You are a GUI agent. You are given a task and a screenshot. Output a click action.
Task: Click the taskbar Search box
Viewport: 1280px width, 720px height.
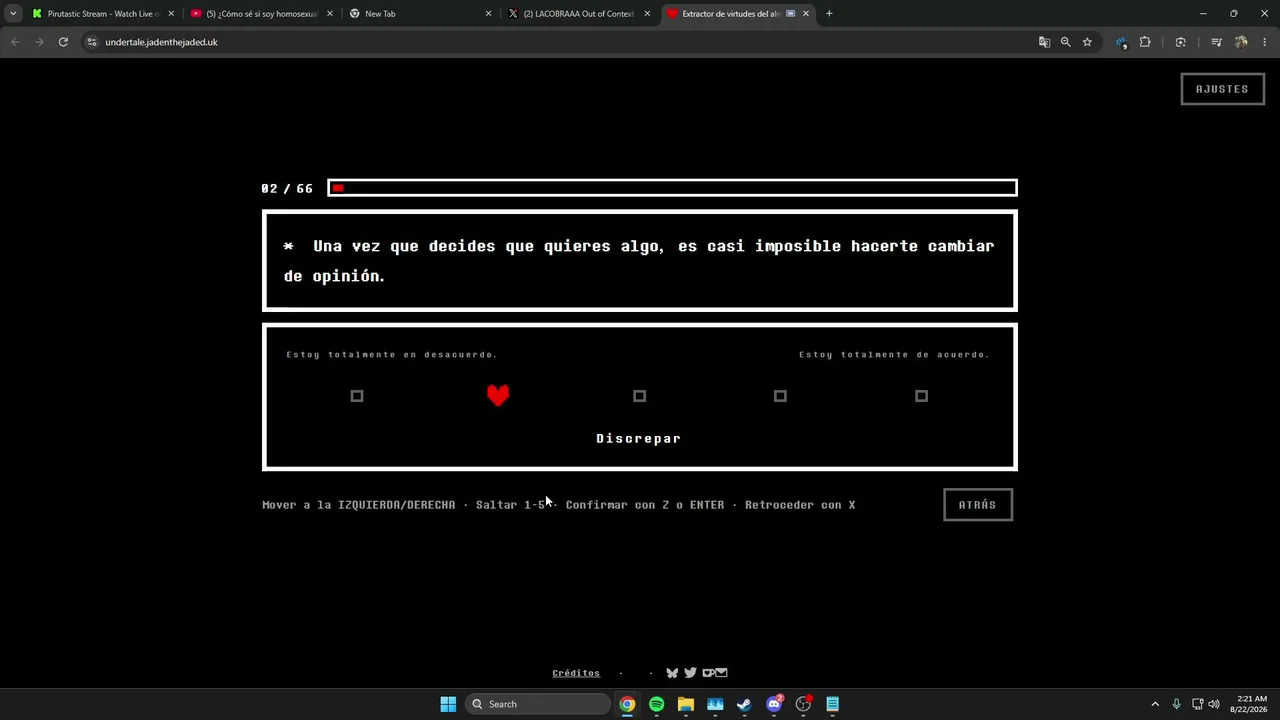pyautogui.click(x=538, y=704)
